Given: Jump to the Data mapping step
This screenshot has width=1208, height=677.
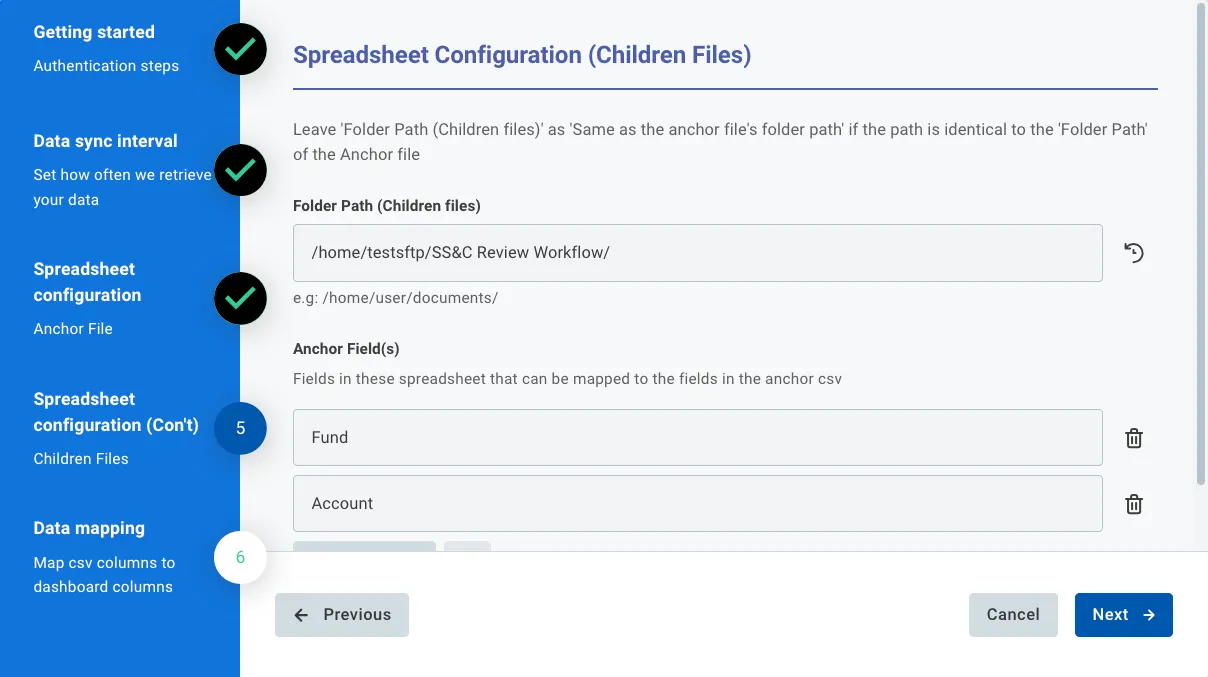Looking at the screenshot, I should coord(89,528).
